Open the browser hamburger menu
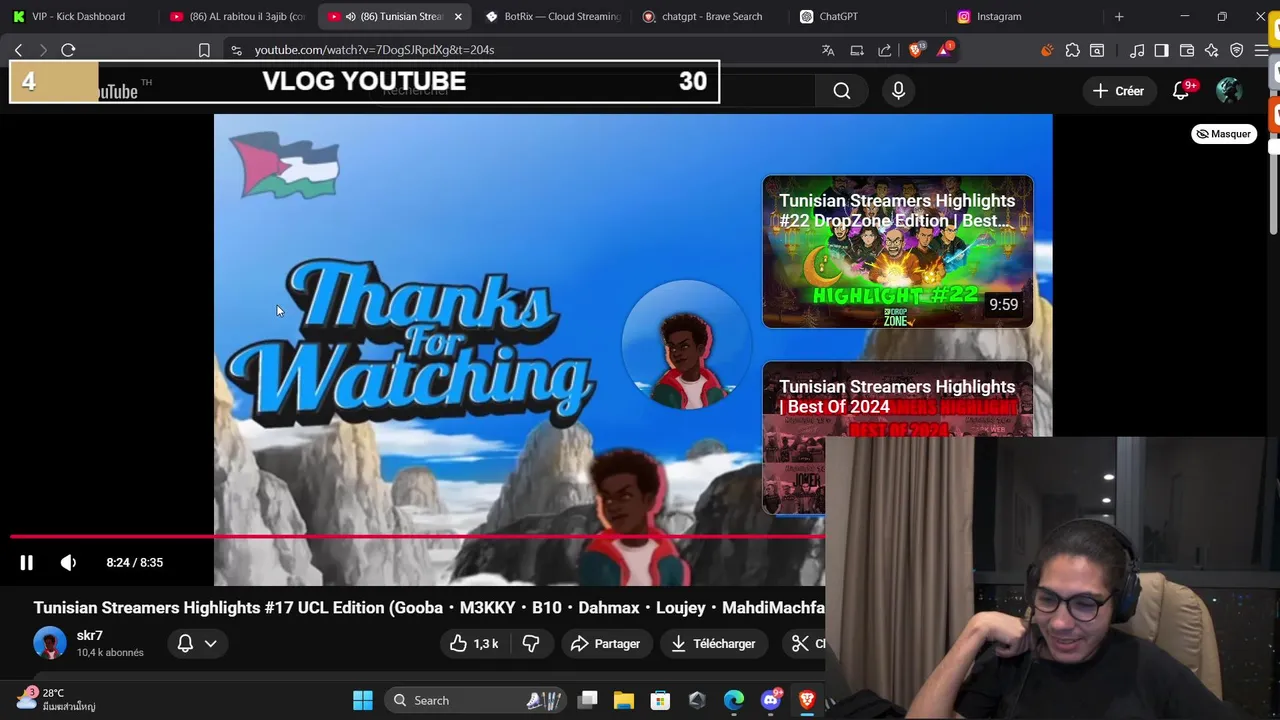This screenshot has width=1280, height=720. click(1262, 50)
